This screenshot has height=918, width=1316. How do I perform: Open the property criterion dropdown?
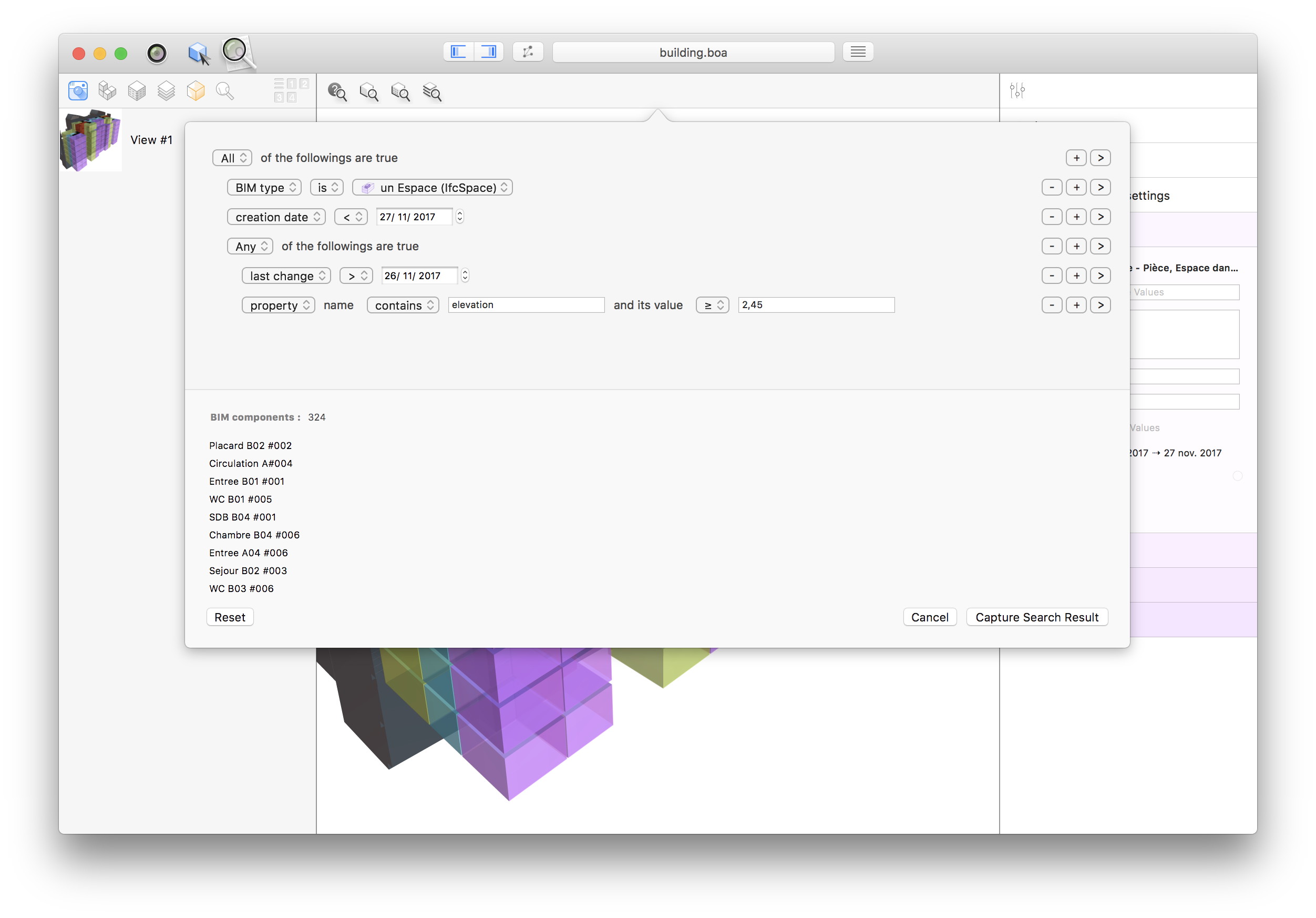(278, 305)
